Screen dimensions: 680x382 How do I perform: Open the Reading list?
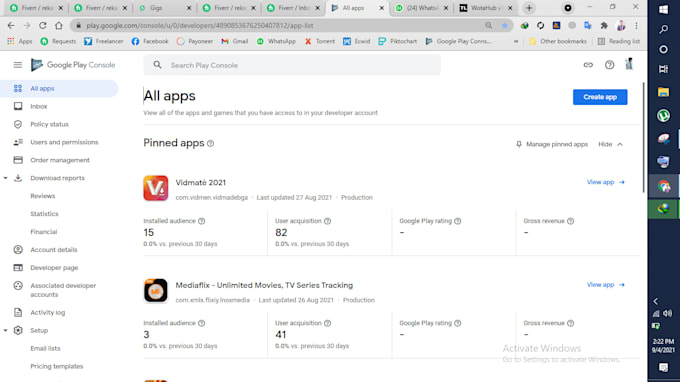pyautogui.click(x=619, y=41)
